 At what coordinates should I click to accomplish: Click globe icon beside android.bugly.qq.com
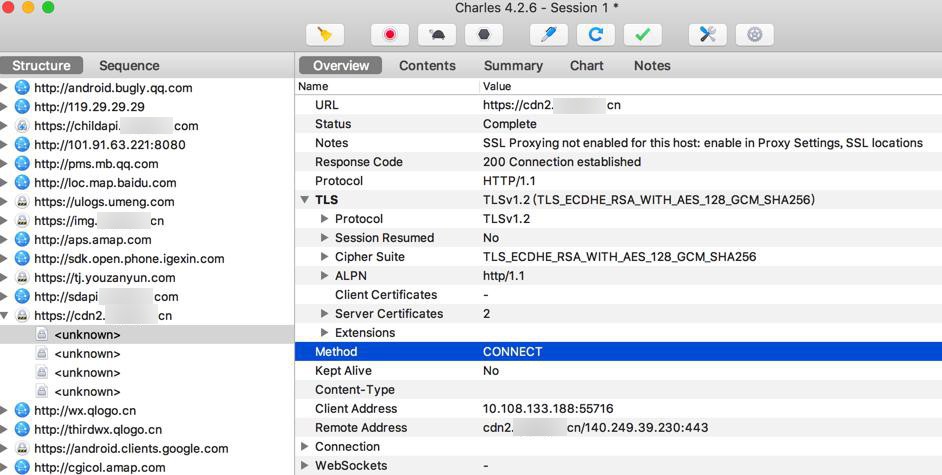[x=22, y=88]
